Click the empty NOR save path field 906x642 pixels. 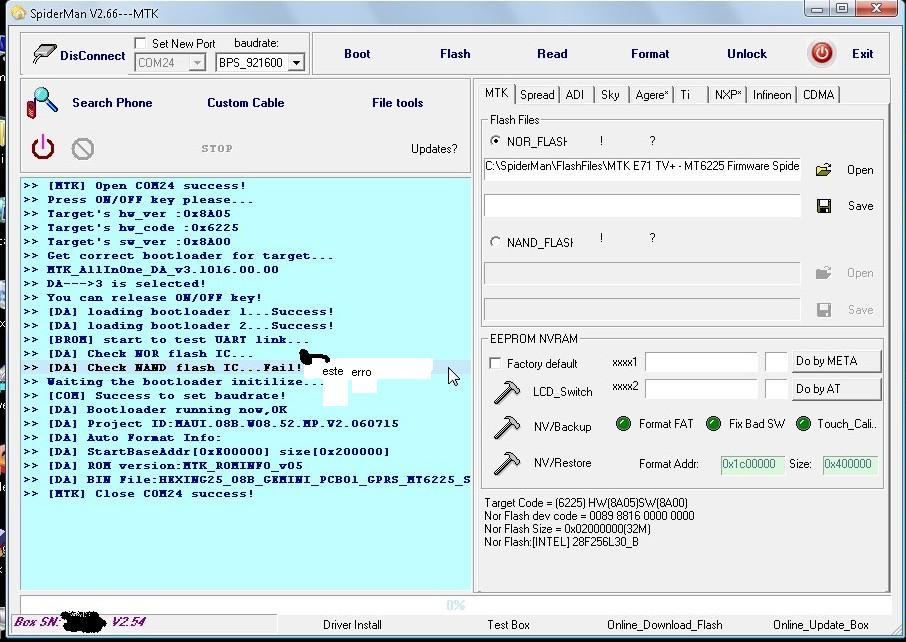click(642, 205)
